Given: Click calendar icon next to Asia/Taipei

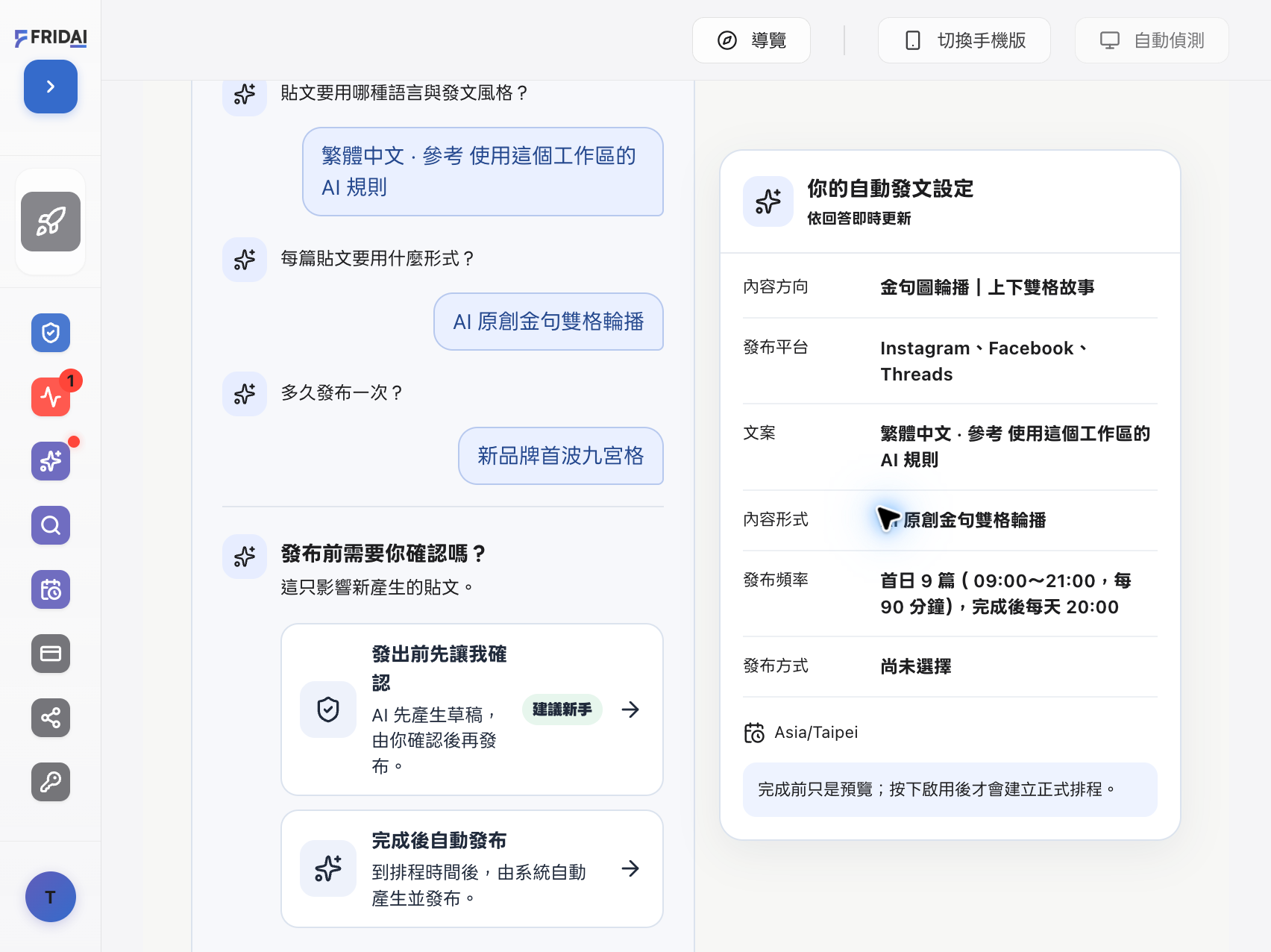Looking at the screenshot, I should pos(754,733).
